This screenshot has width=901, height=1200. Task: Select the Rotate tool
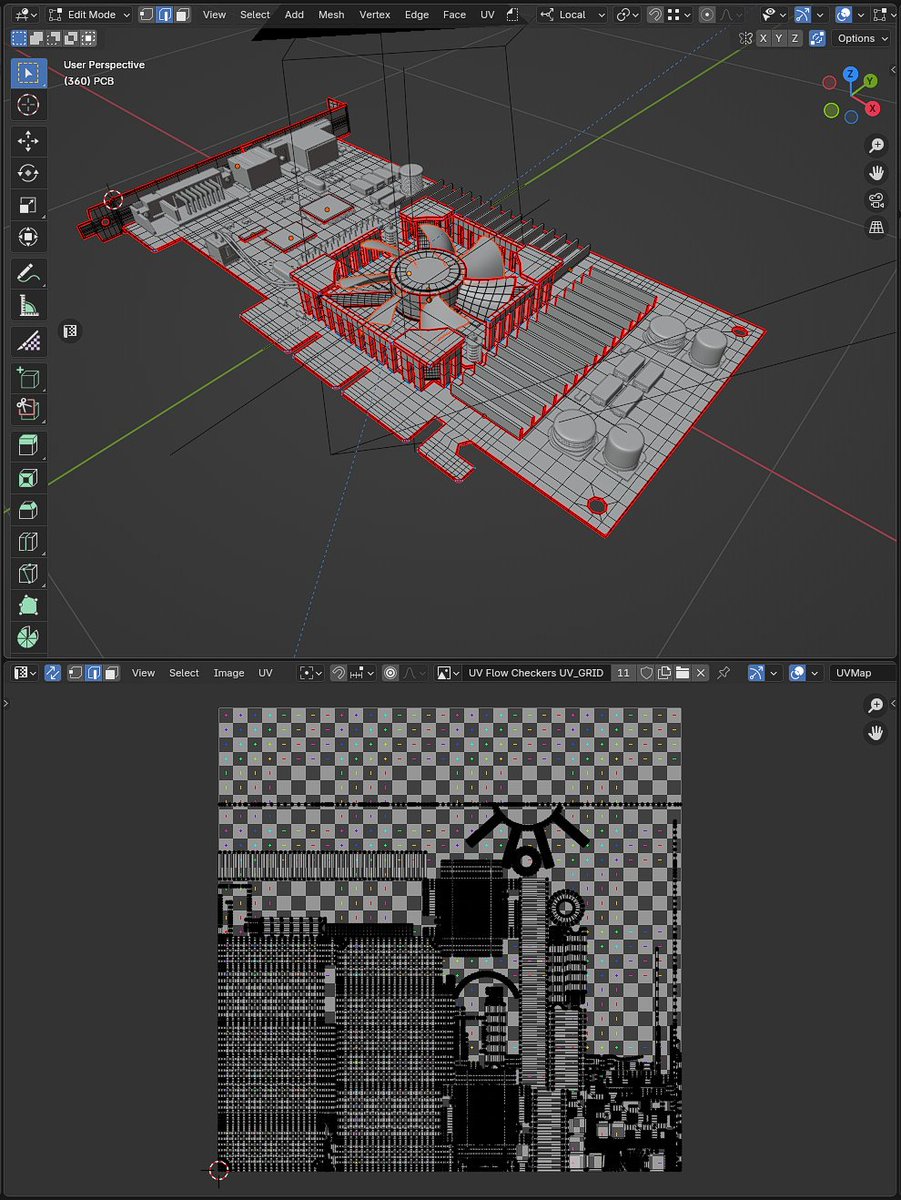(28, 173)
